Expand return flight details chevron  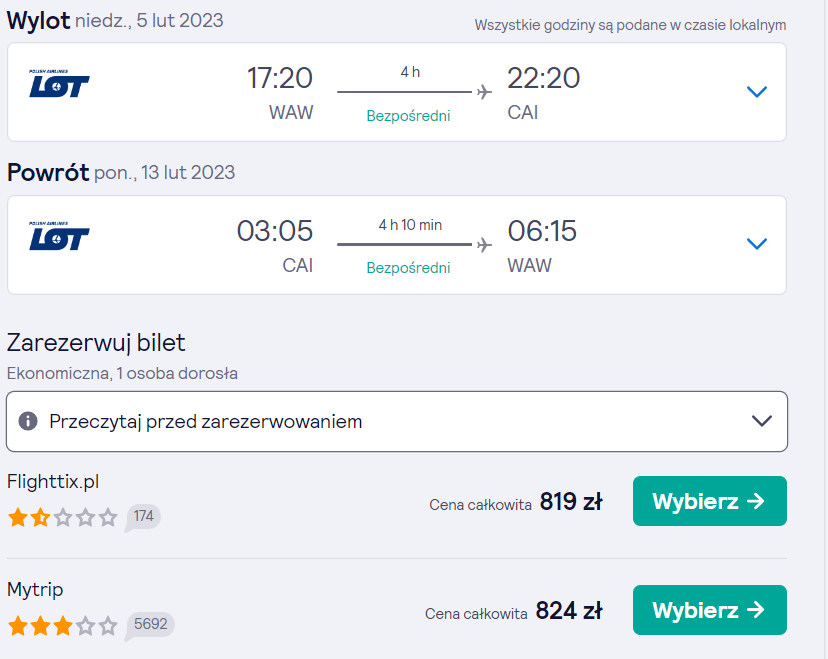click(757, 244)
